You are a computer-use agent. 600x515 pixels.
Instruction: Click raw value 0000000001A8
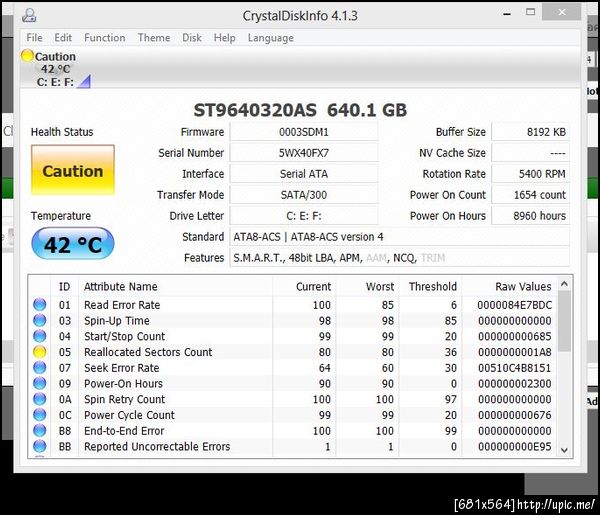515,352
